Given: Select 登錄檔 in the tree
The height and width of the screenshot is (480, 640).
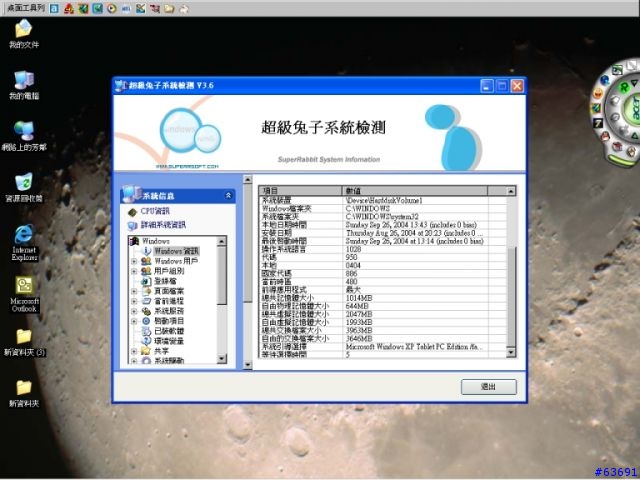Looking at the screenshot, I should click(165, 281).
